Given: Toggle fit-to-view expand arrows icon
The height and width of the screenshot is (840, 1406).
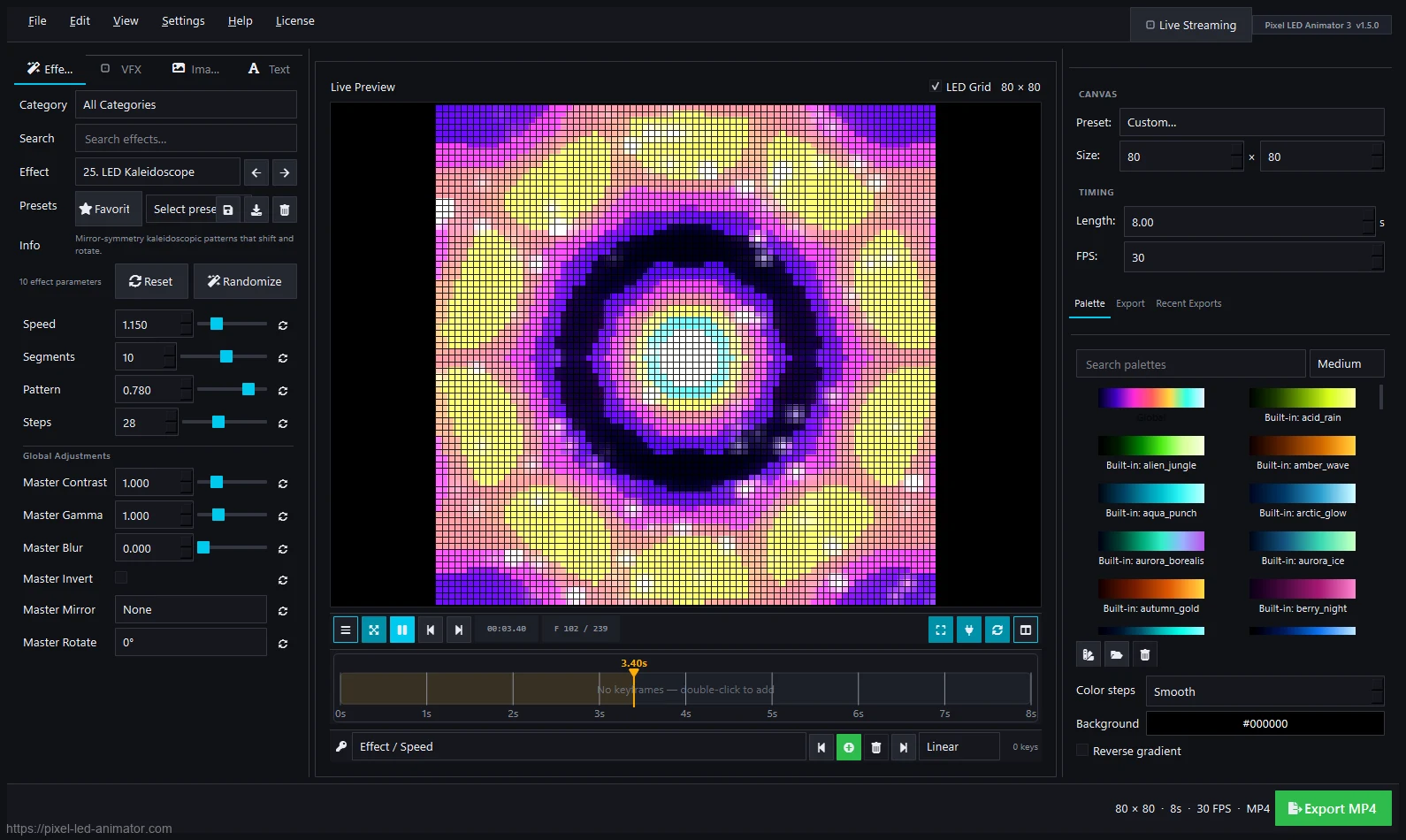Looking at the screenshot, I should tap(374, 630).
